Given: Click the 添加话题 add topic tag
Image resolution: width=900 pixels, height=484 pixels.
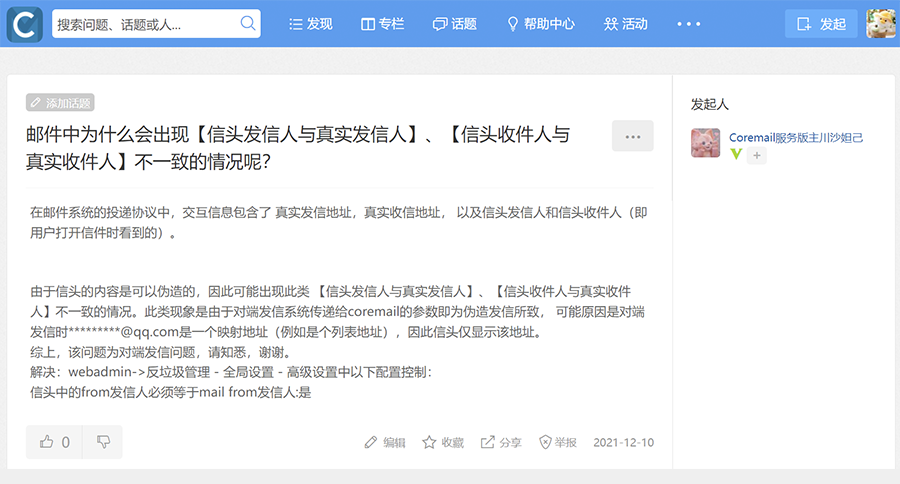Looking at the screenshot, I should (60, 102).
